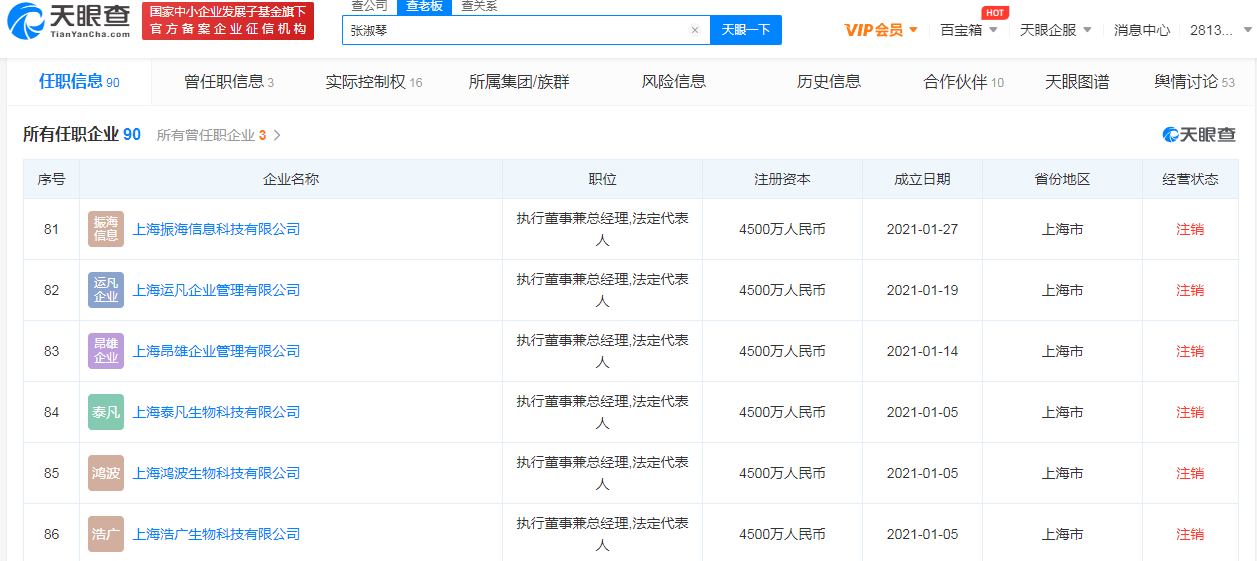Viewport: 1257px width, 561px height.
Task: Expand the 天眼企服 menu
Action: tap(1056, 30)
